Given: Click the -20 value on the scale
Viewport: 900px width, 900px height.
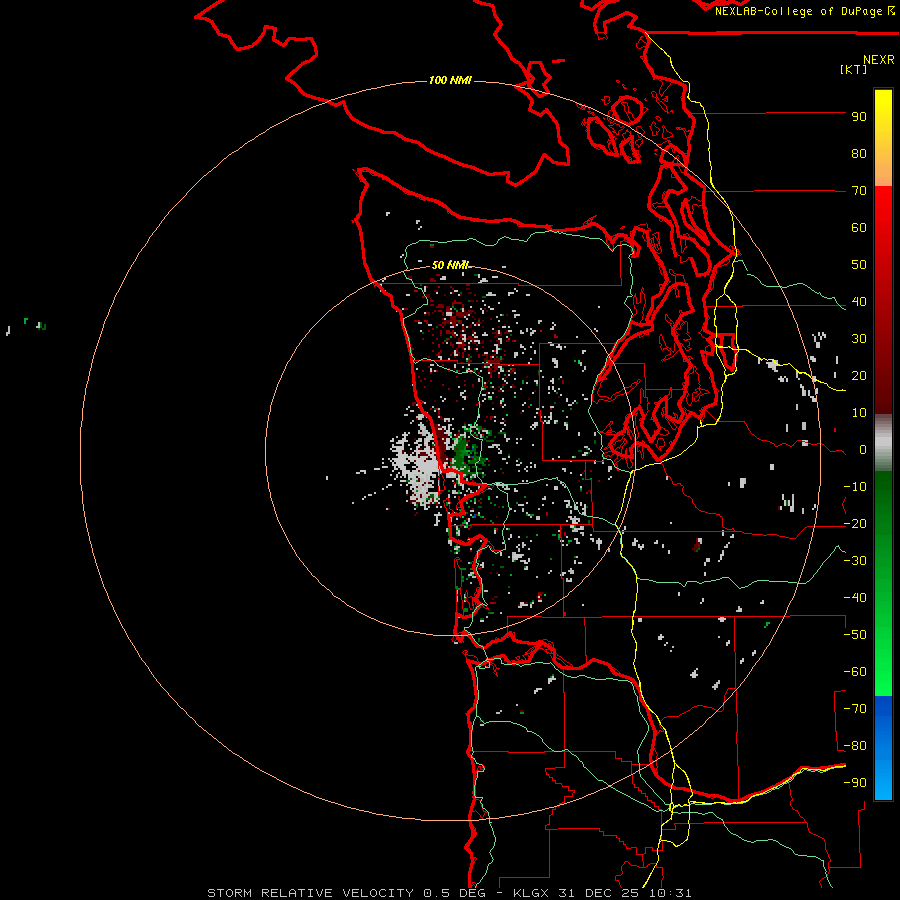Looking at the screenshot, I should click(855, 523).
